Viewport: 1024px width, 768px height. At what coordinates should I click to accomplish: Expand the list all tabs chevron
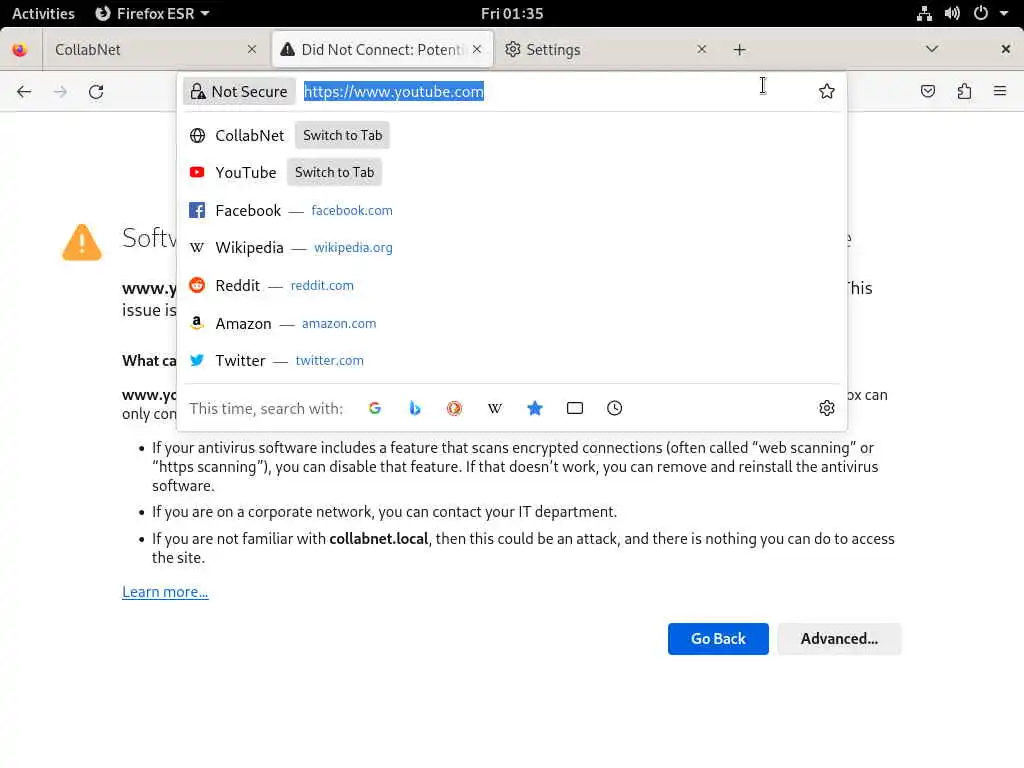932,49
